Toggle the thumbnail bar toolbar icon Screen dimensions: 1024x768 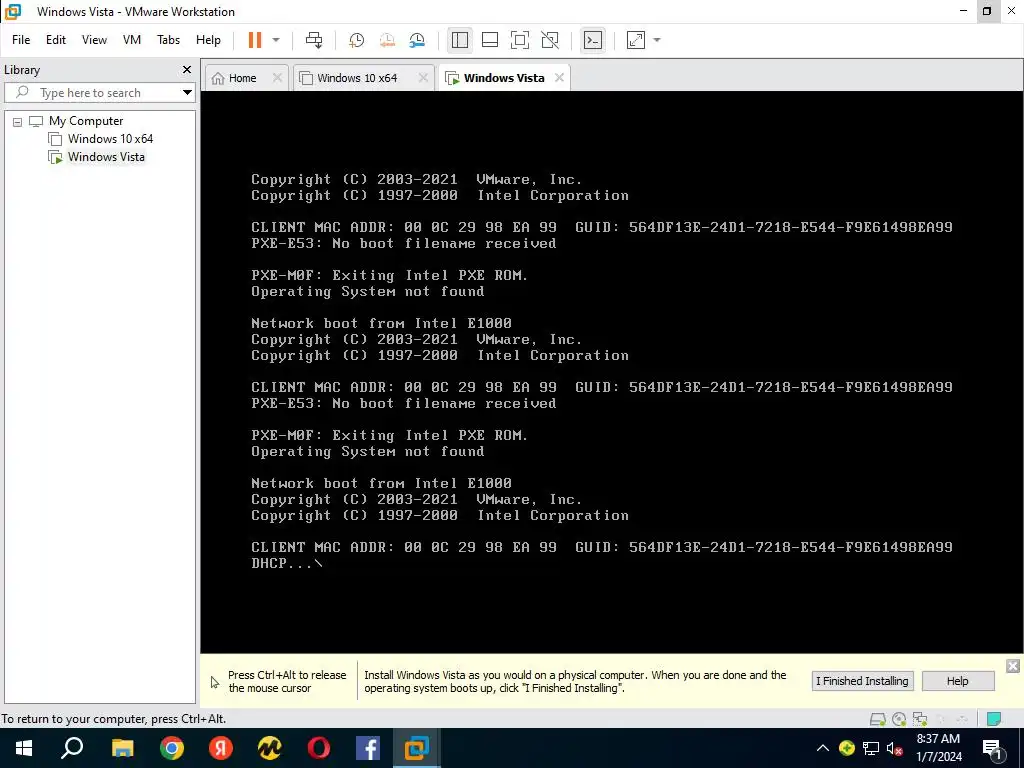point(490,40)
